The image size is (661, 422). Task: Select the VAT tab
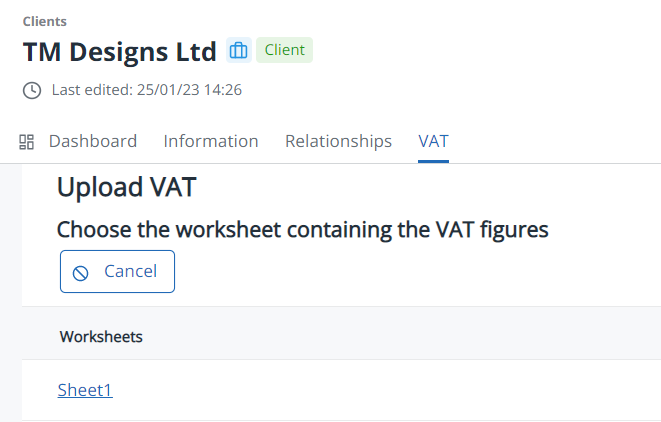click(x=433, y=141)
